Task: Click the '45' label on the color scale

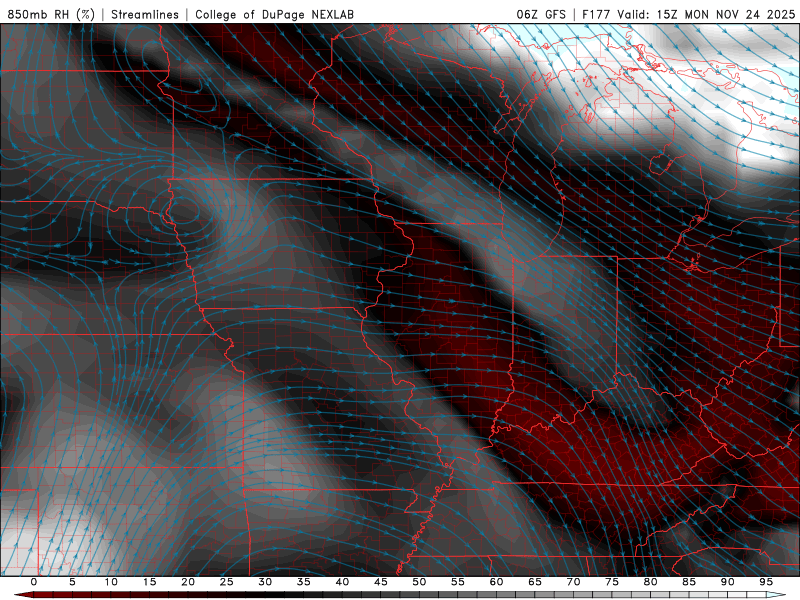Action: 381,582
